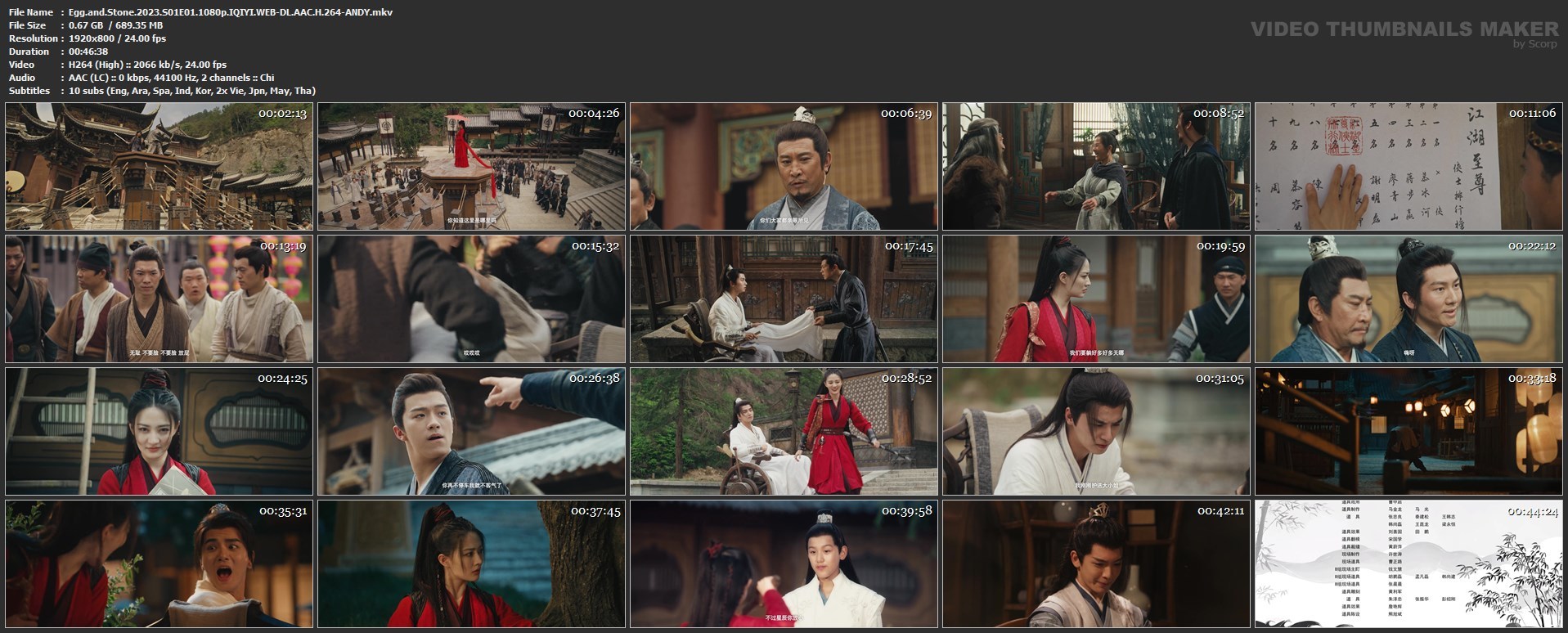Image resolution: width=1568 pixels, height=633 pixels.
Task: Select the 00:11:06 calligraphy scroll thumbnail
Action: tap(1409, 167)
